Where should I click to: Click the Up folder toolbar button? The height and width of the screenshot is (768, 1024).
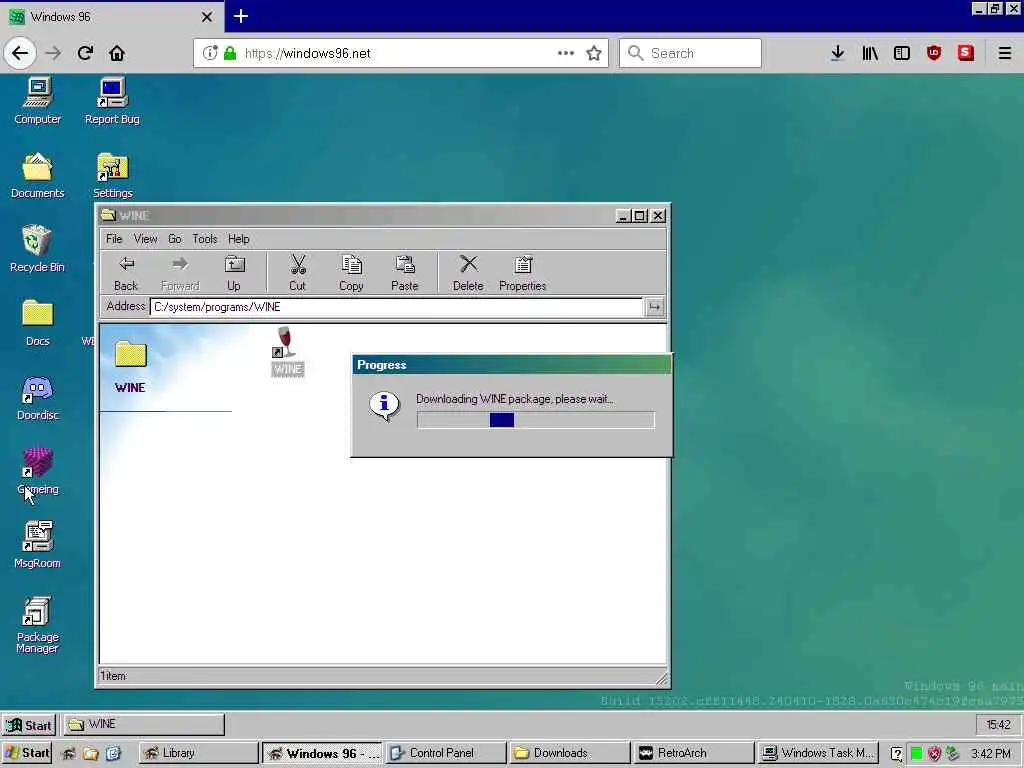click(x=234, y=273)
